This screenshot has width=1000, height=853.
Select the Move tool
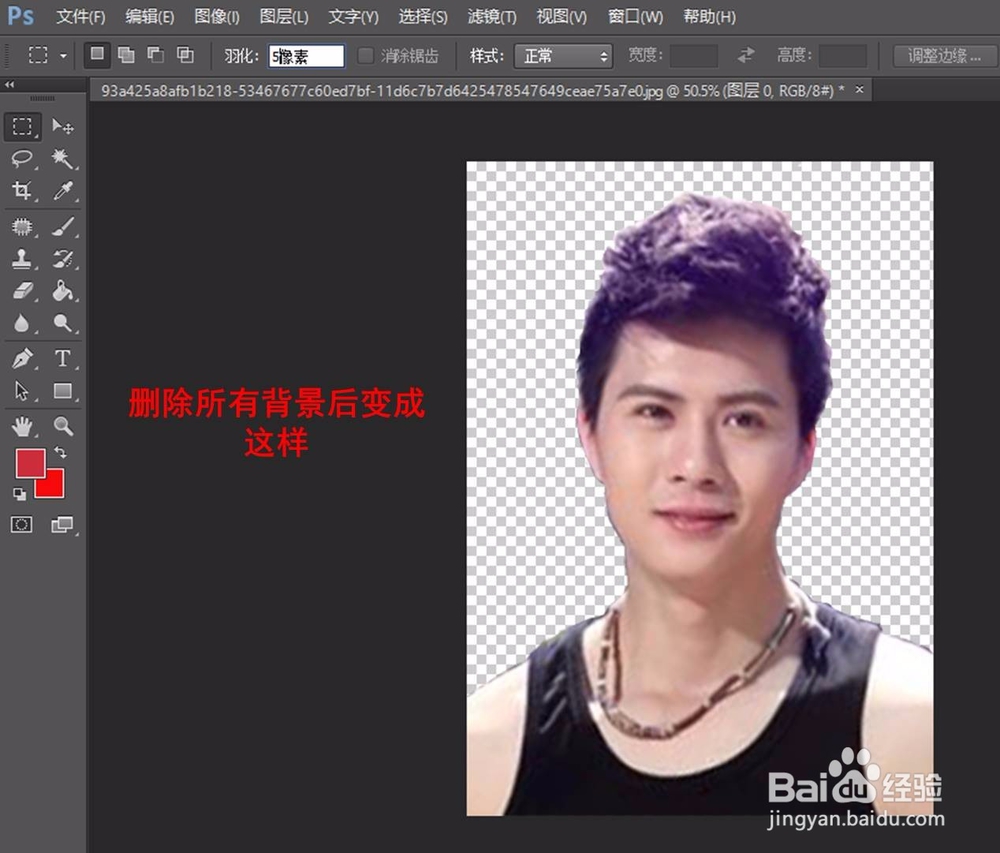(62, 127)
